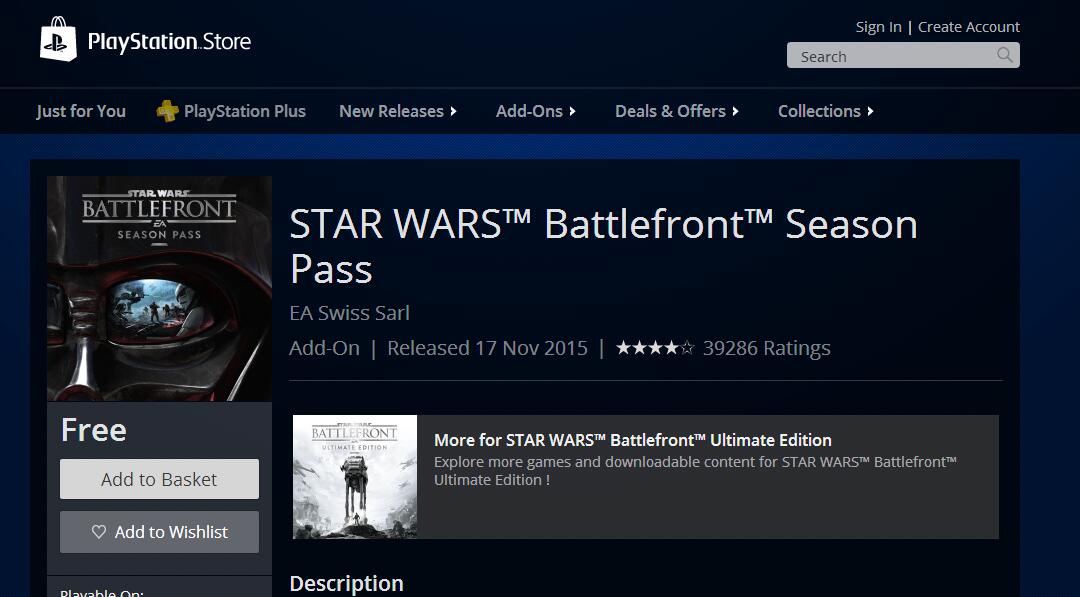Open the Sign In link
Image resolution: width=1080 pixels, height=597 pixels.
pyautogui.click(x=878, y=27)
